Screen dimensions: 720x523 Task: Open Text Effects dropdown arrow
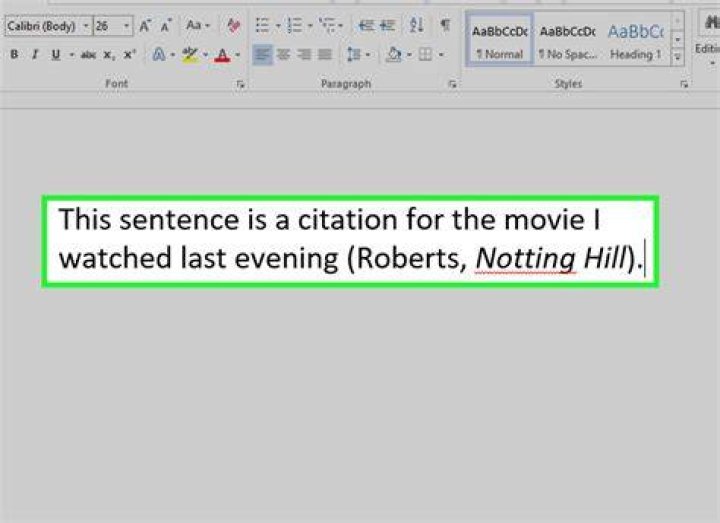[x=173, y=55]
